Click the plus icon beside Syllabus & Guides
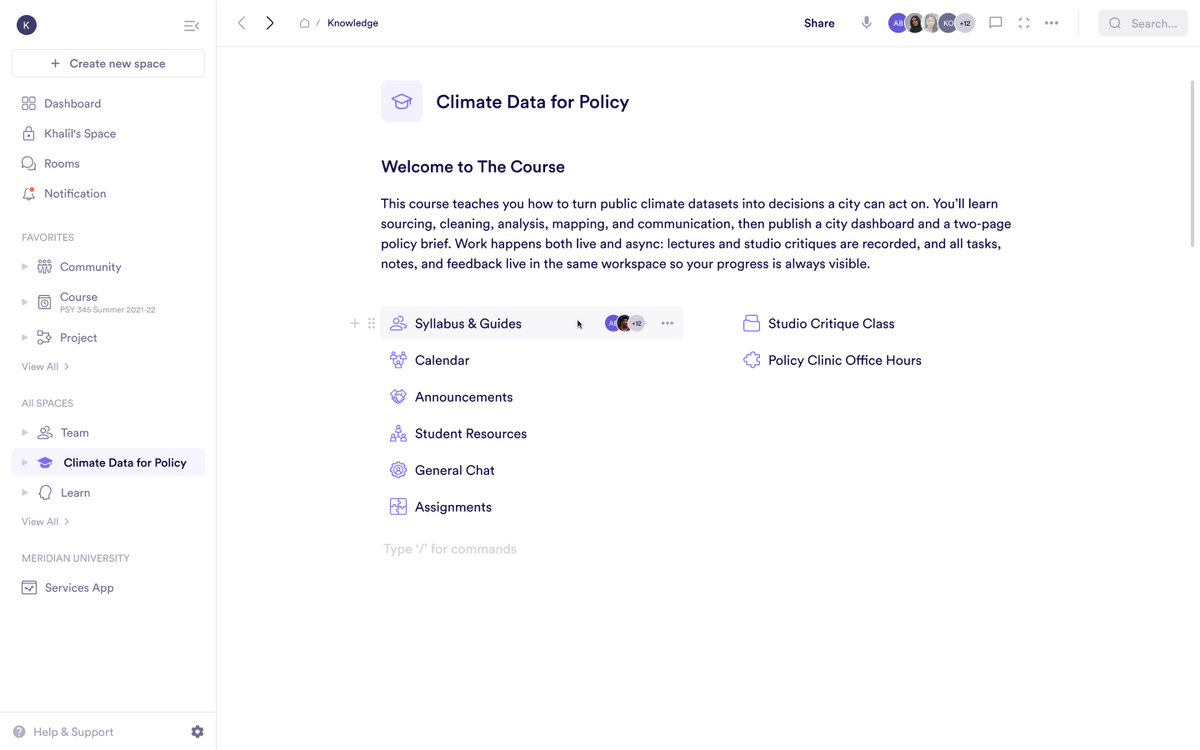The height and width of the screenshot is (750, 1200). pyautogui.click(x=355, y=323)
